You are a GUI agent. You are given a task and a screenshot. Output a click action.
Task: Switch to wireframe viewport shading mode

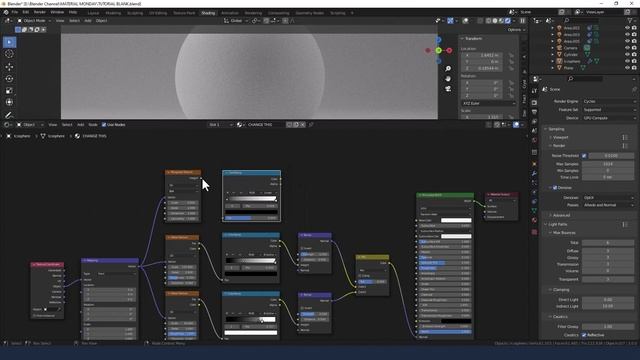(489, 20)
